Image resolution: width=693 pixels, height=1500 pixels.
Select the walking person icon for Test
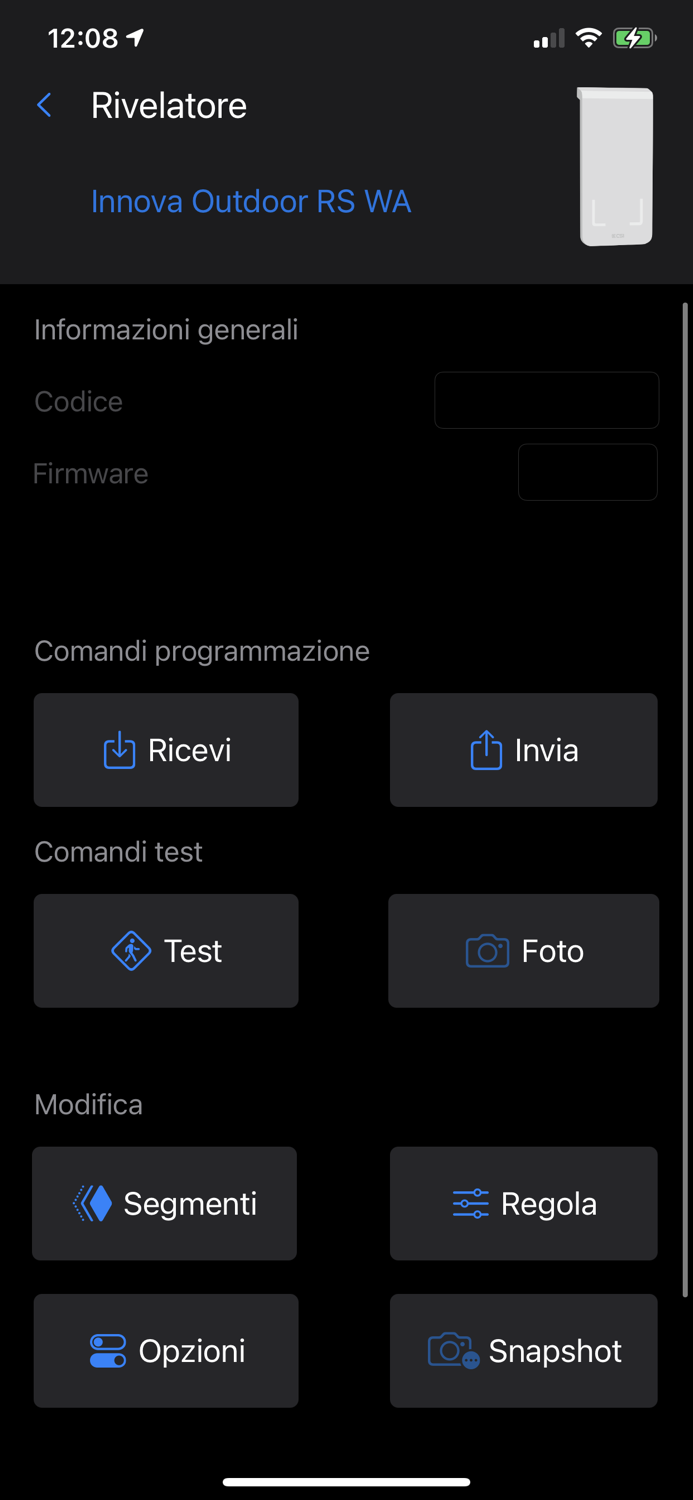click(131, 950)
